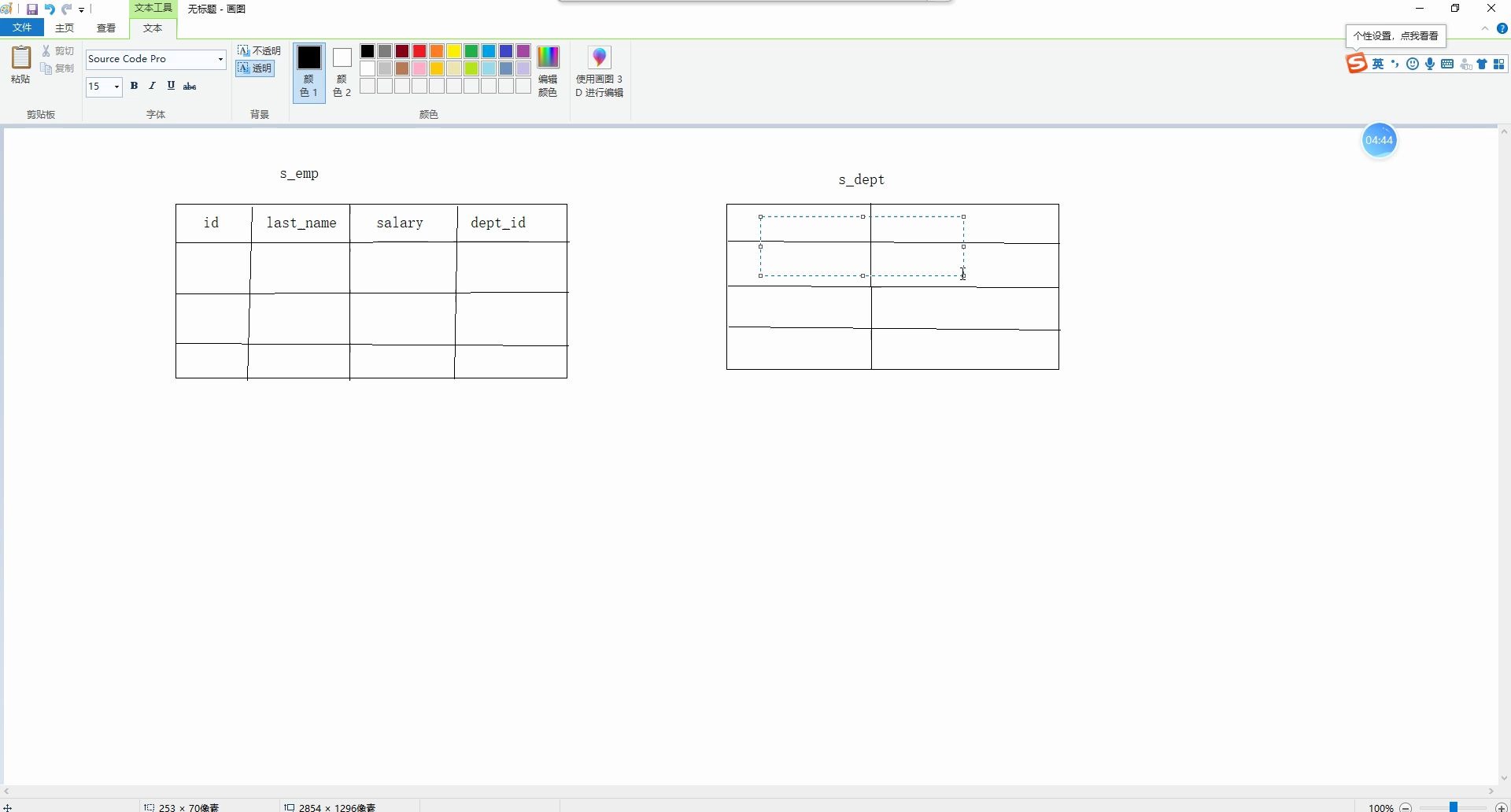Click the zoom in plus button
The image size is (1511, 812).
click(1502, 807)
